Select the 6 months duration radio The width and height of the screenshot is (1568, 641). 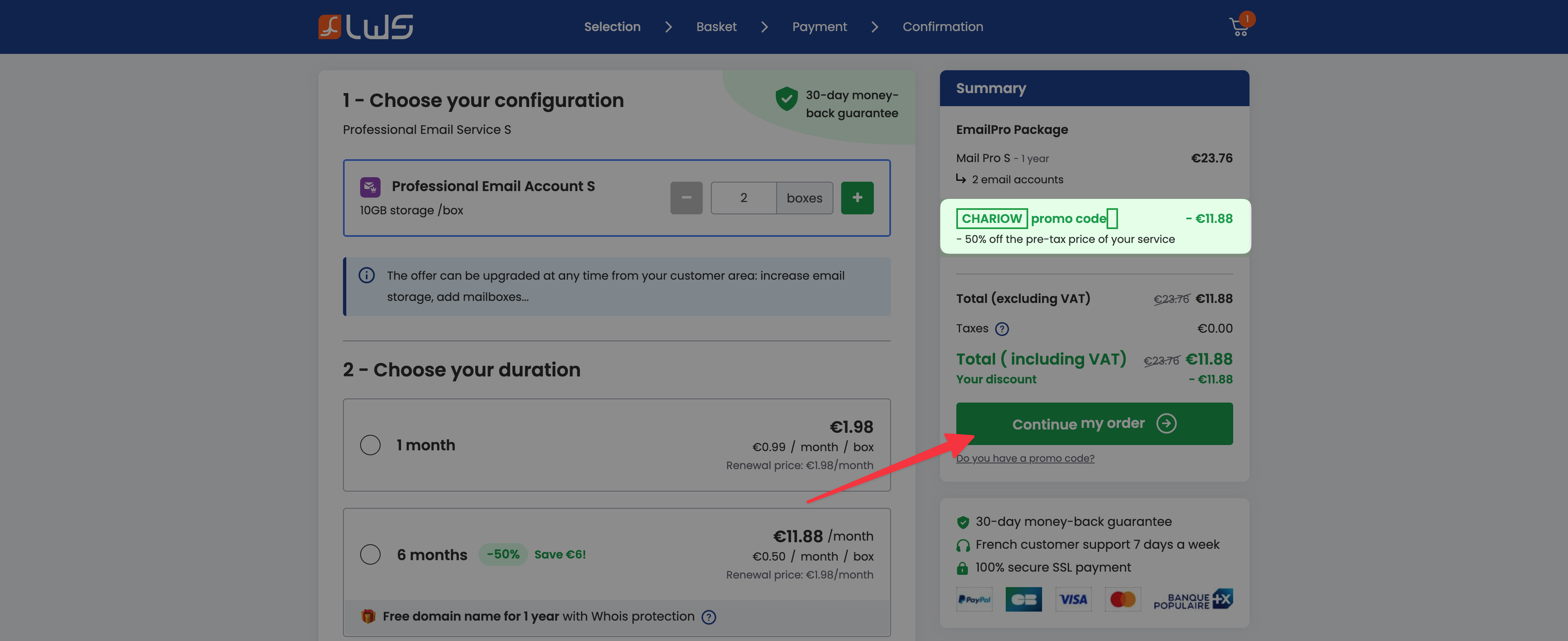[370, 554]
